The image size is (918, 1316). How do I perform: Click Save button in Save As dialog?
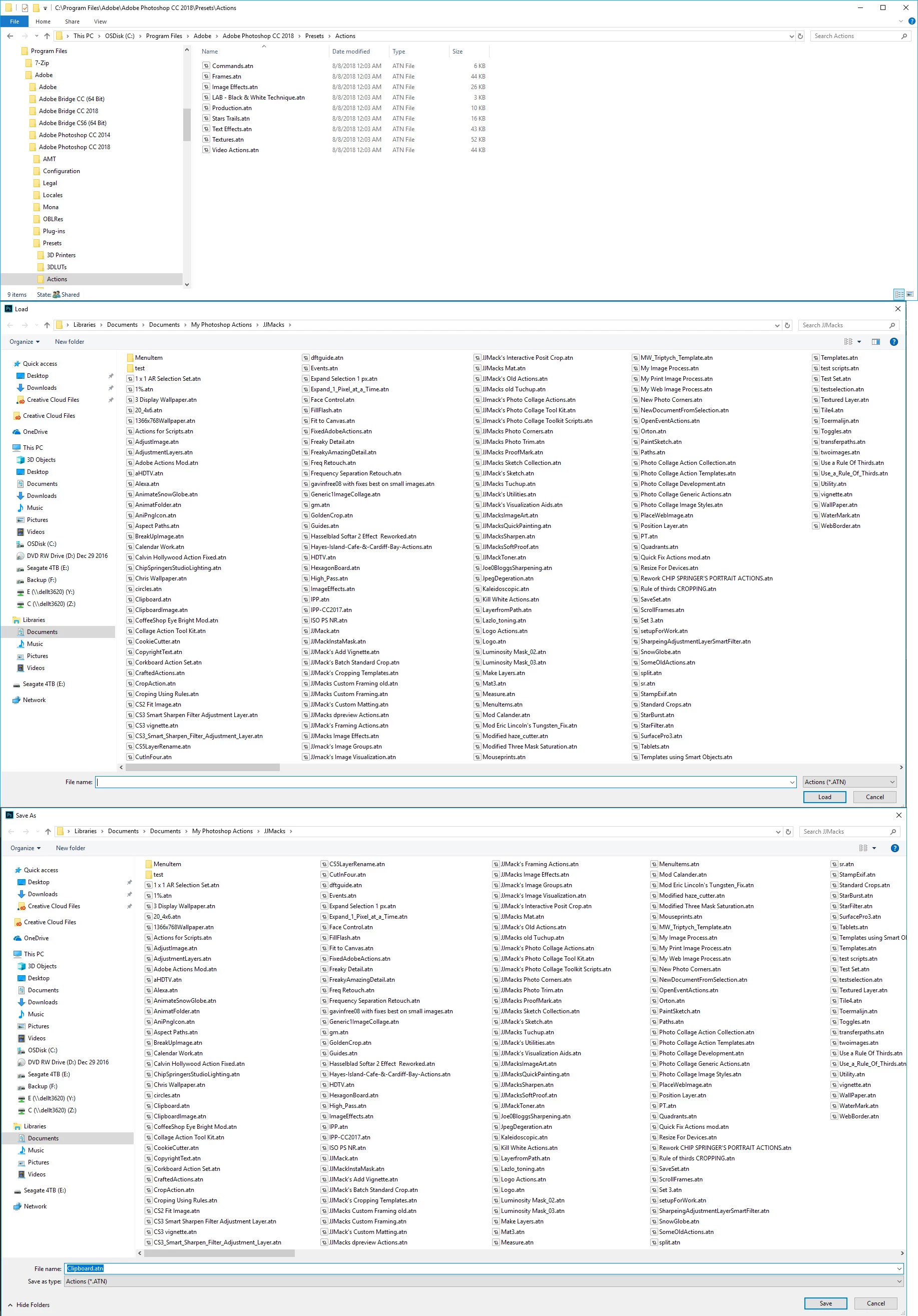click(826, 1303)
